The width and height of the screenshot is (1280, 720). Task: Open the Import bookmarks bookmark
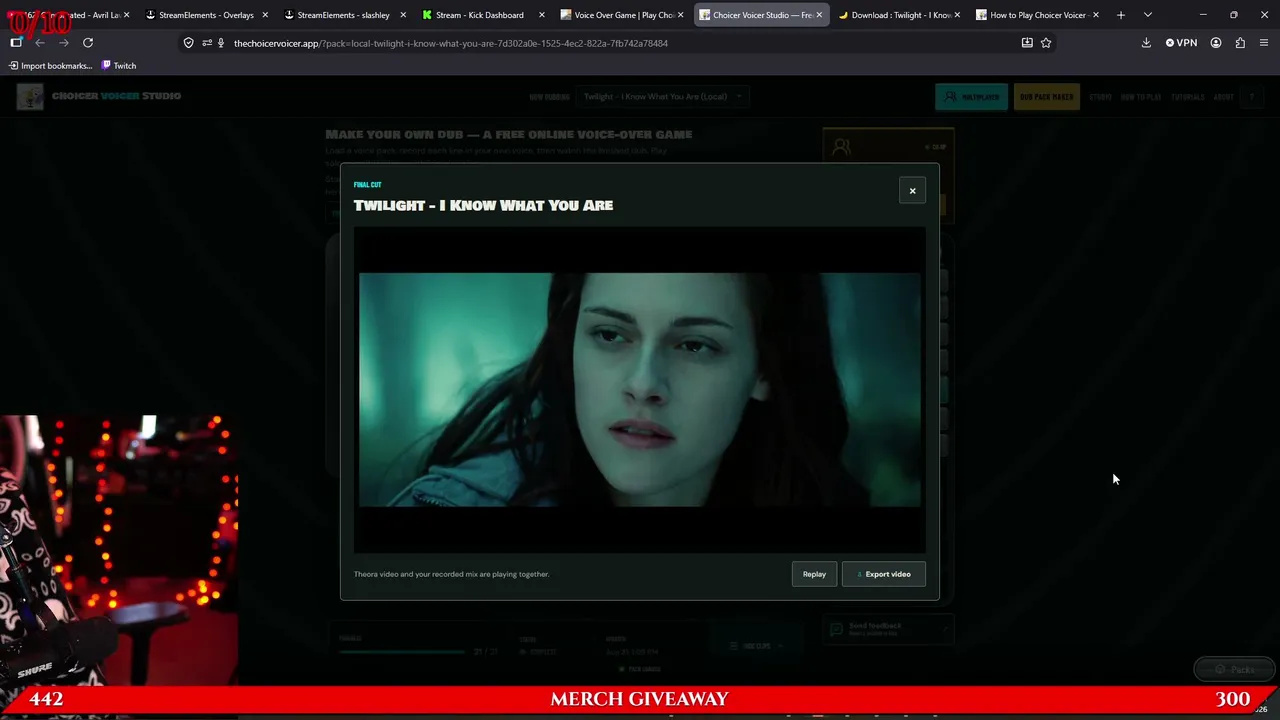point(50,66)
